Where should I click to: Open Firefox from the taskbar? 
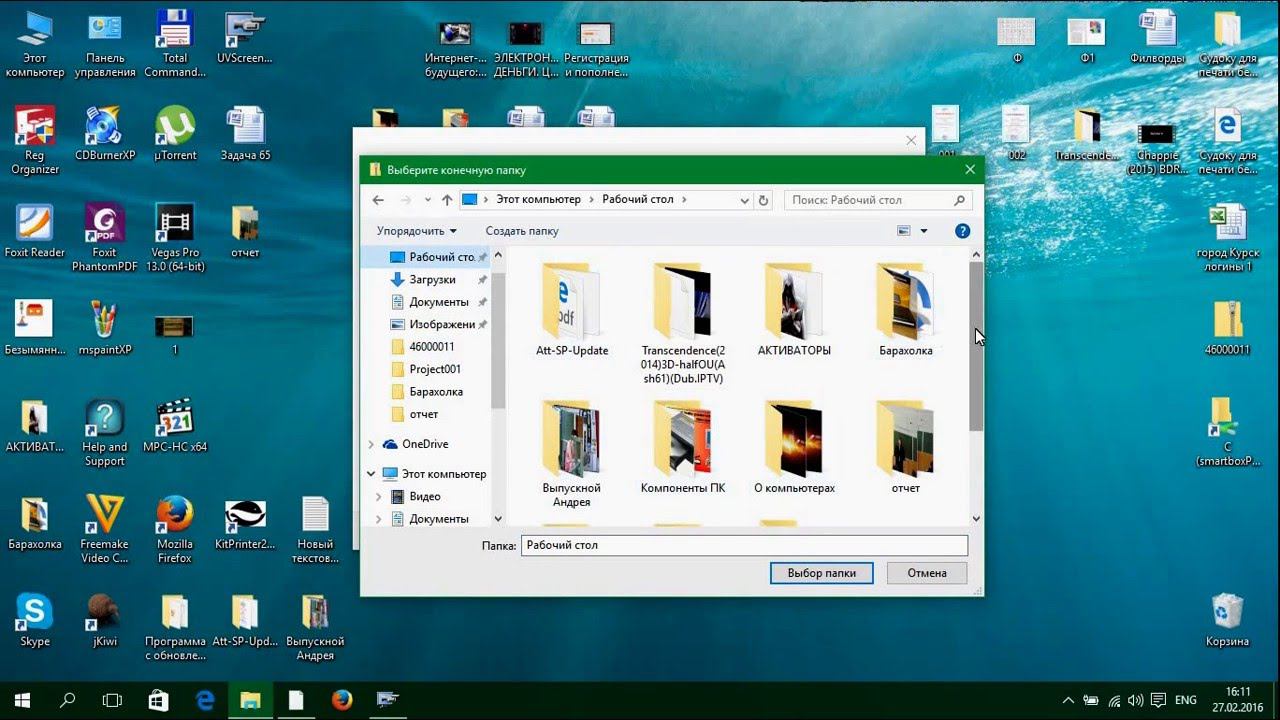click(x=342, y=700)
